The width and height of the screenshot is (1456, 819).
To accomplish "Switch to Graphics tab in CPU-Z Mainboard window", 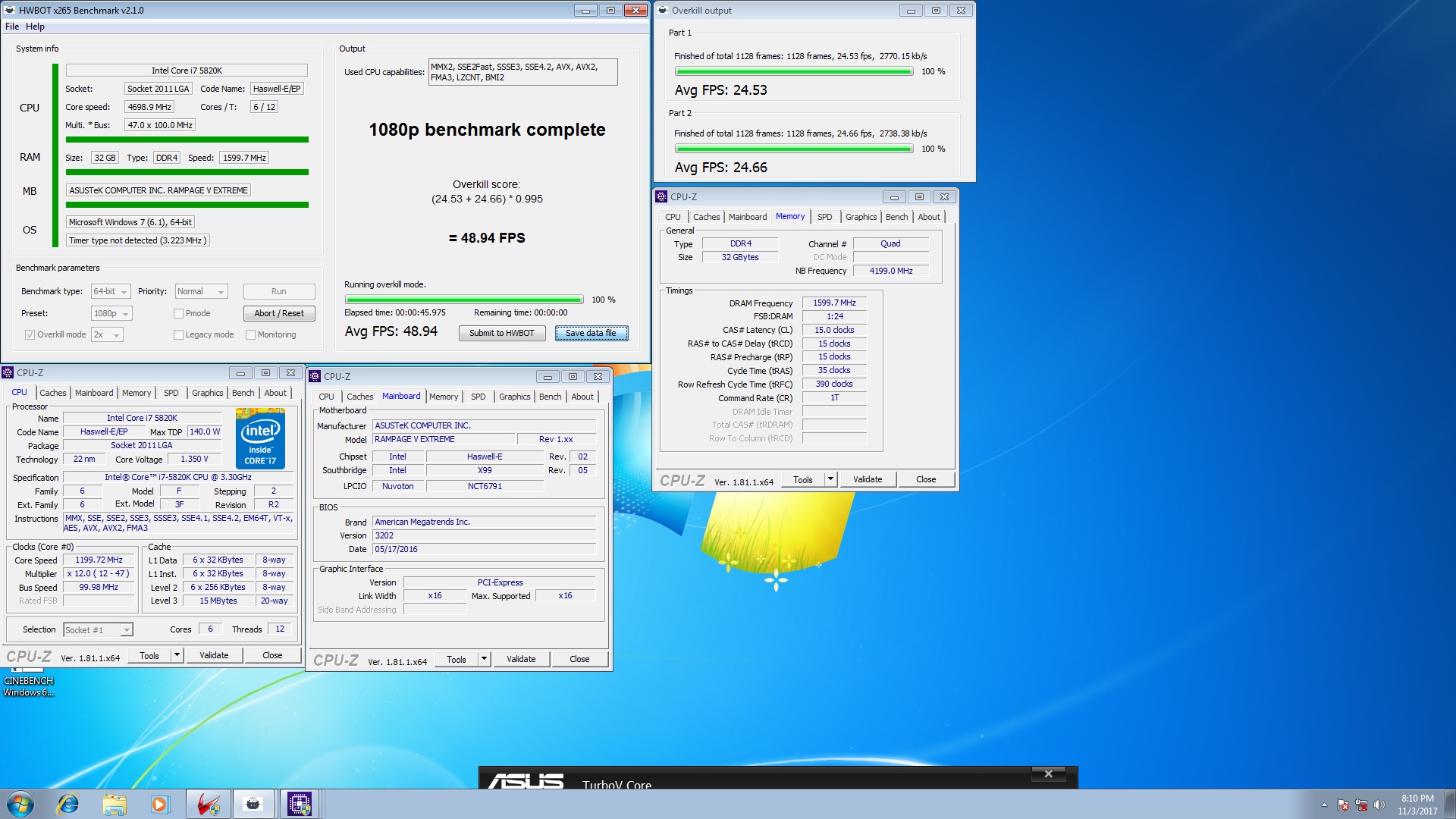I will [514, 397].
